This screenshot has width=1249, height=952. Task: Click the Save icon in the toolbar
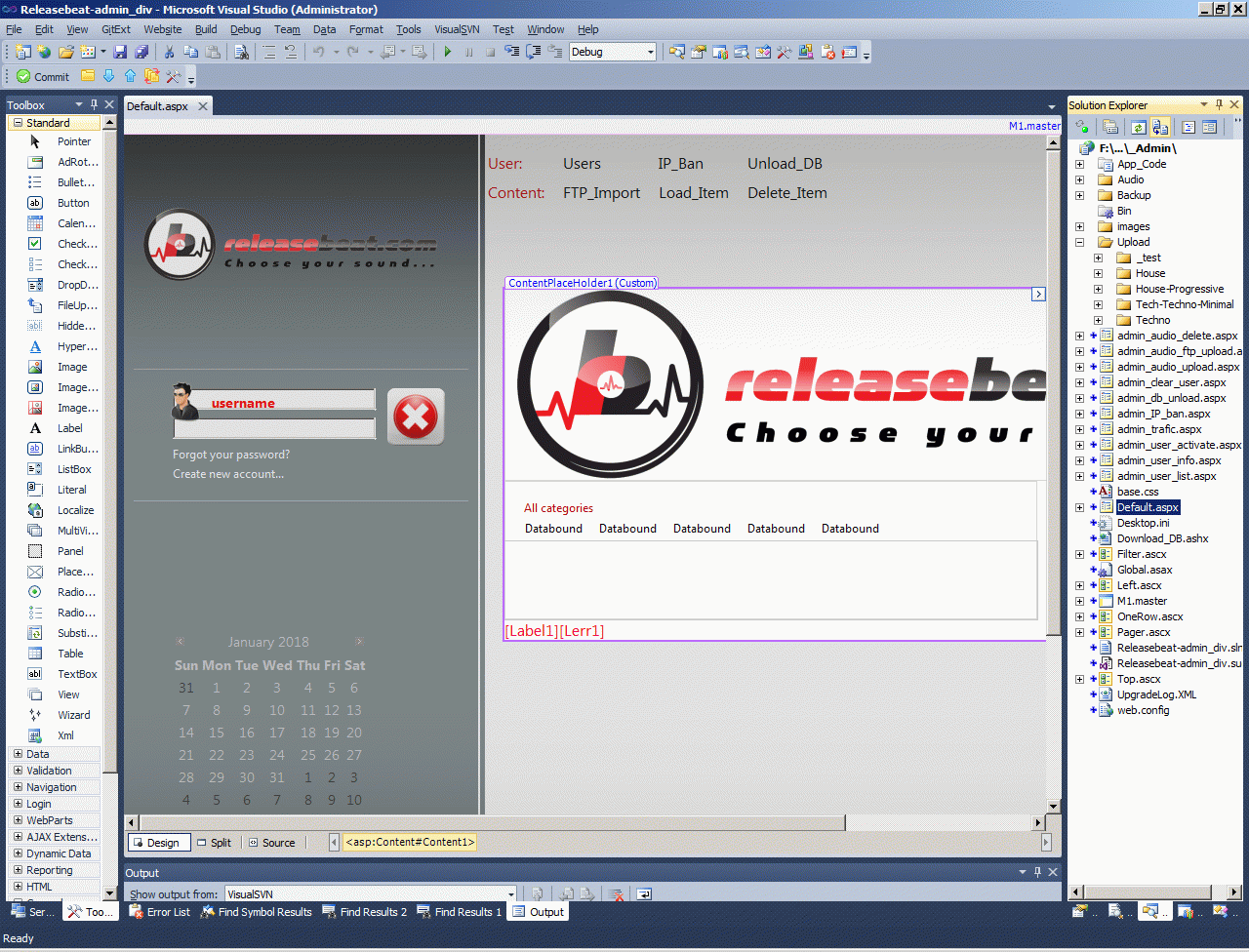click(120, 52)
